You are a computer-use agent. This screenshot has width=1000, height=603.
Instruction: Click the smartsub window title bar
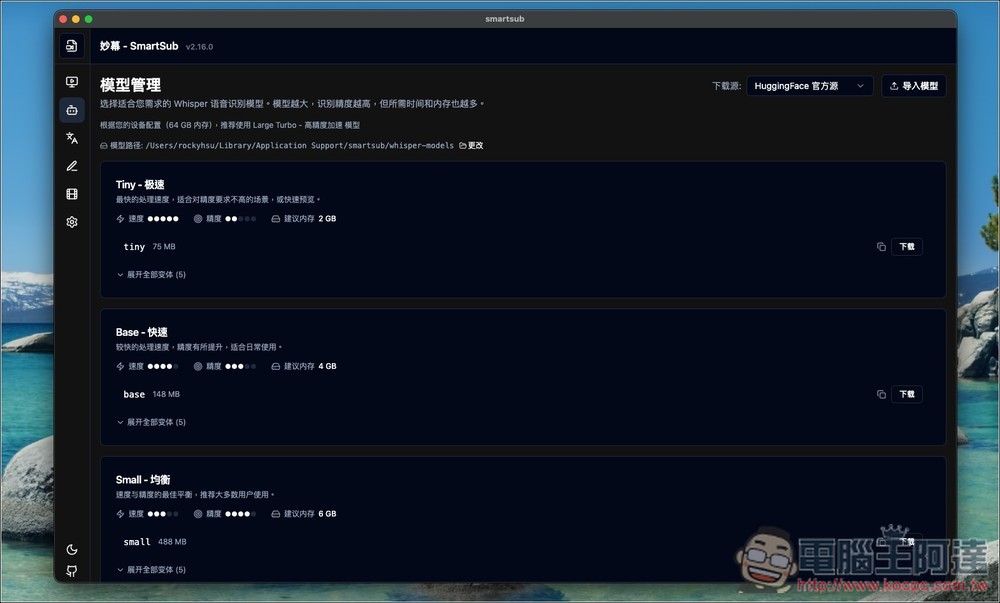point(504,18)
